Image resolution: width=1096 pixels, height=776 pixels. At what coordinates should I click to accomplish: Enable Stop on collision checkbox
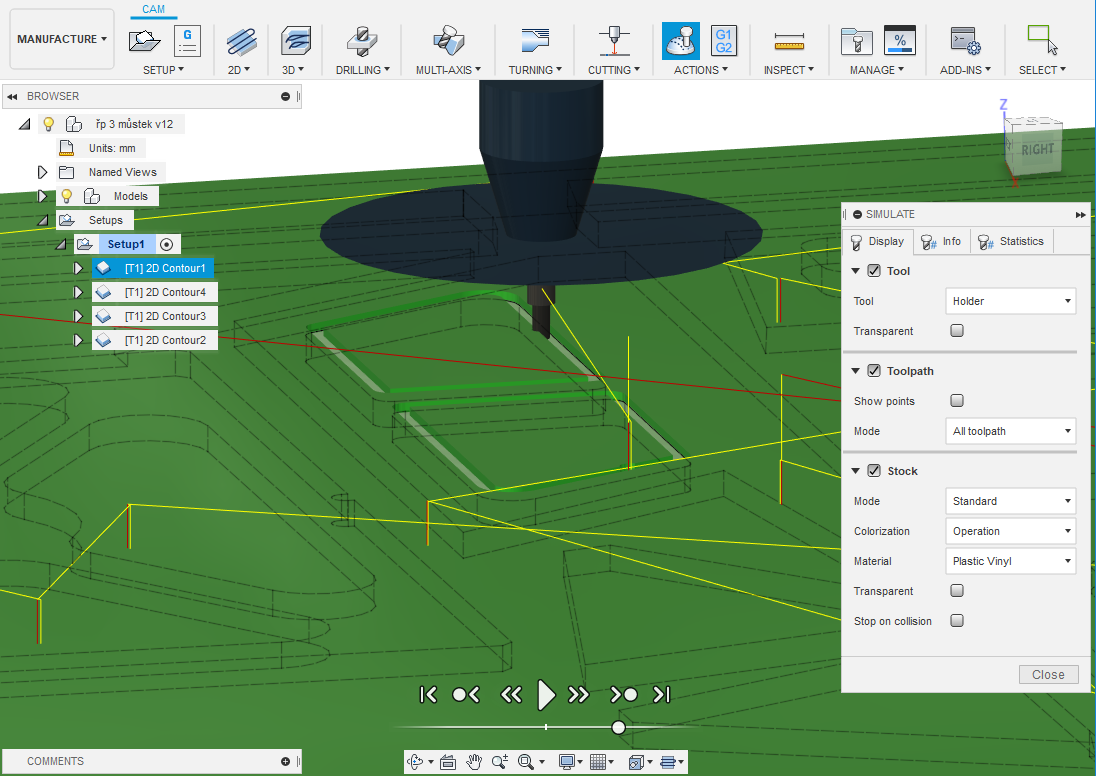pos(957,621)
